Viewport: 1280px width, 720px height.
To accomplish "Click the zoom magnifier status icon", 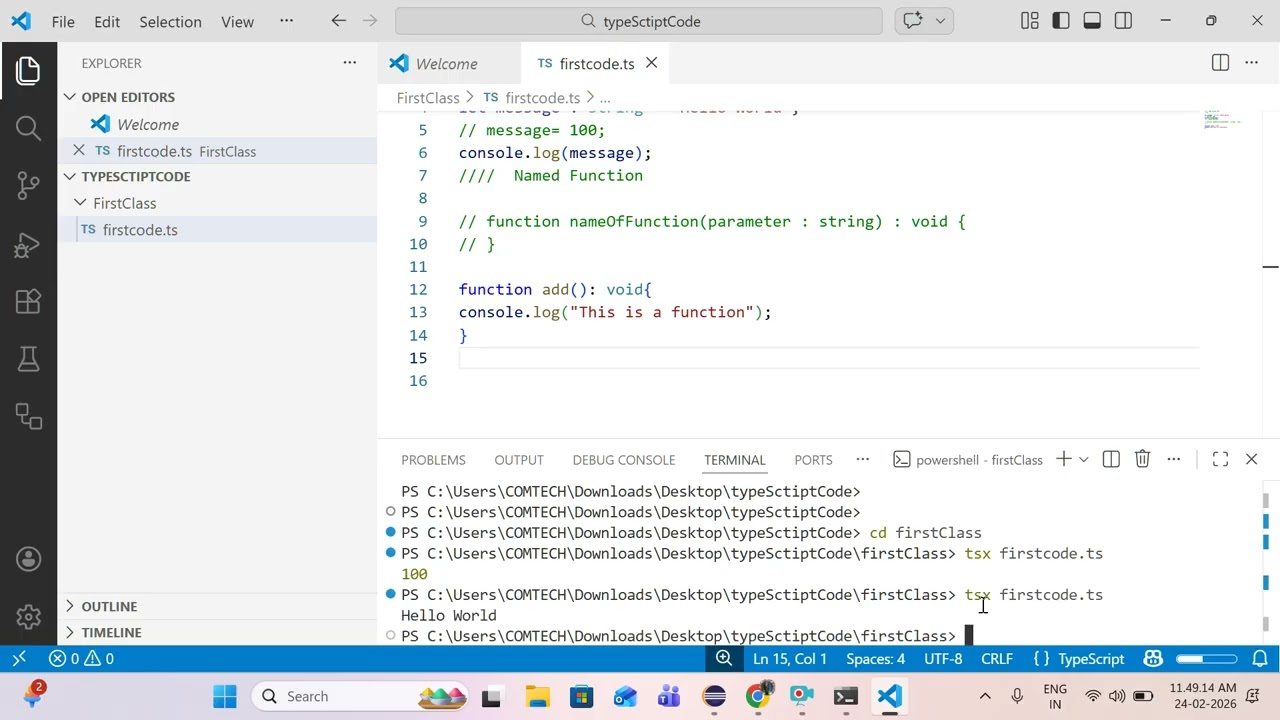I will click(723, 658).
